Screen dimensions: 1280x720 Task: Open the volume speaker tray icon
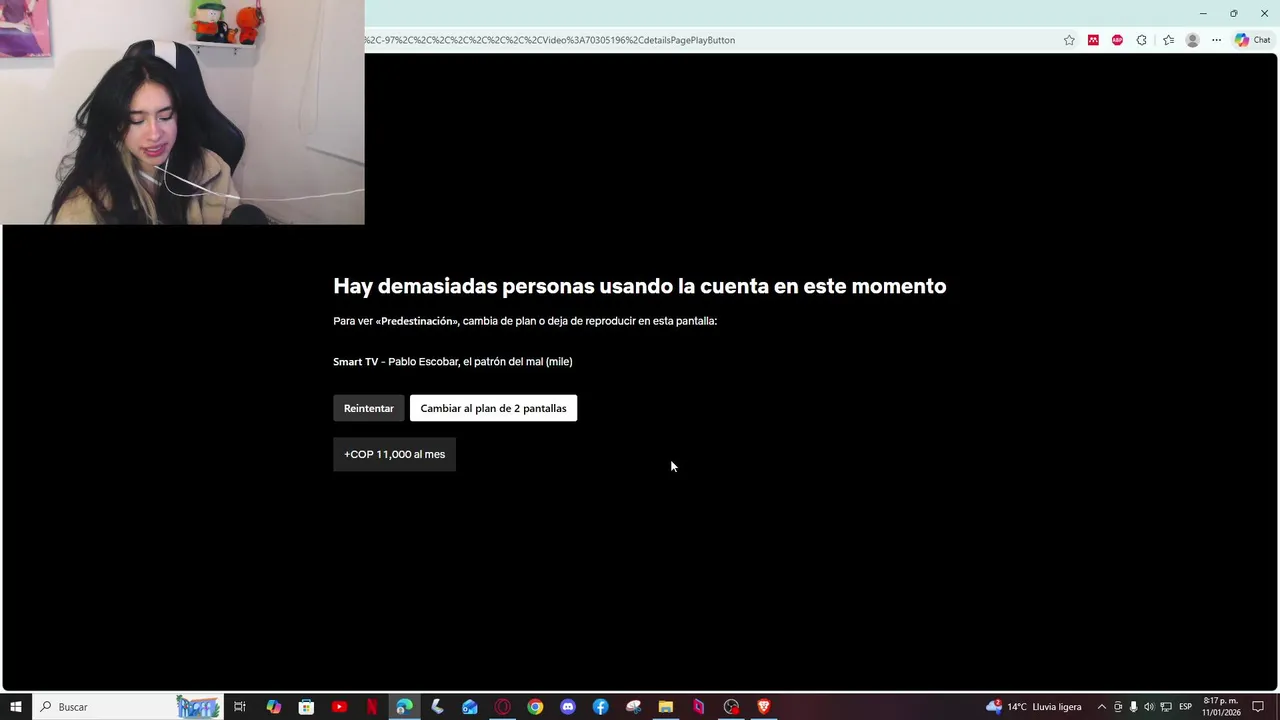click(x=1149, y=707)
